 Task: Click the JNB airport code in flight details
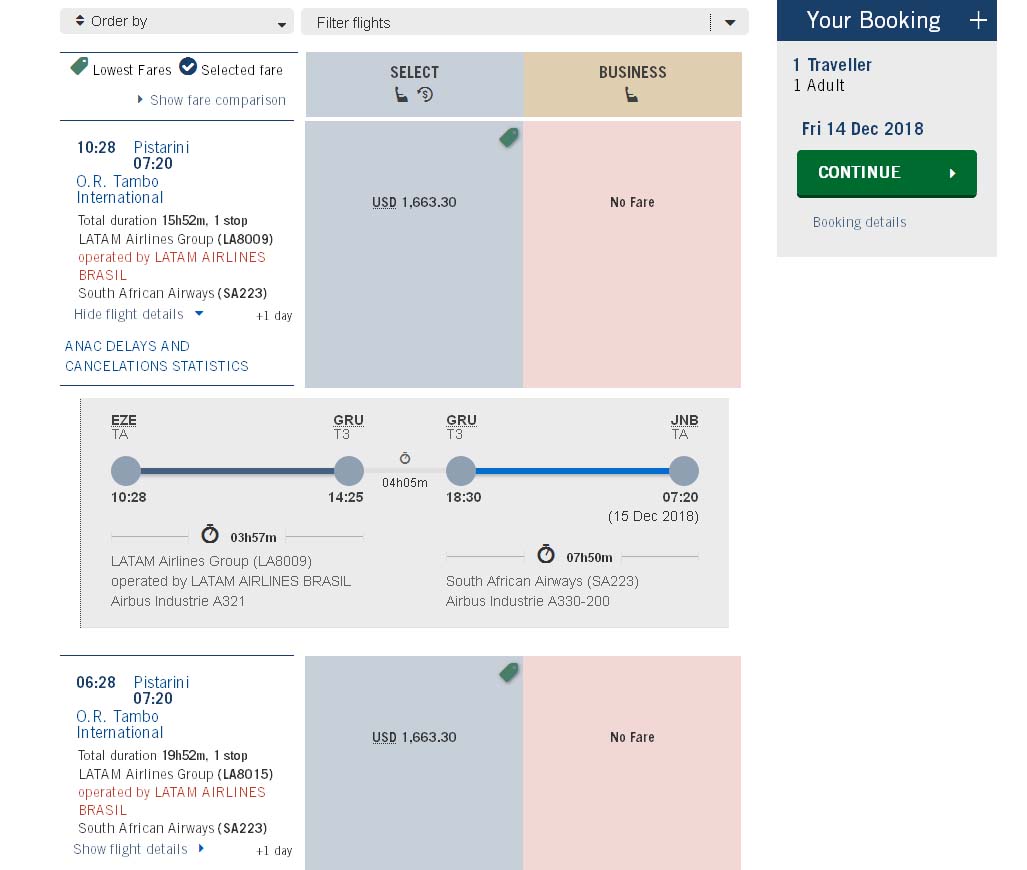(x=684, y=420)
